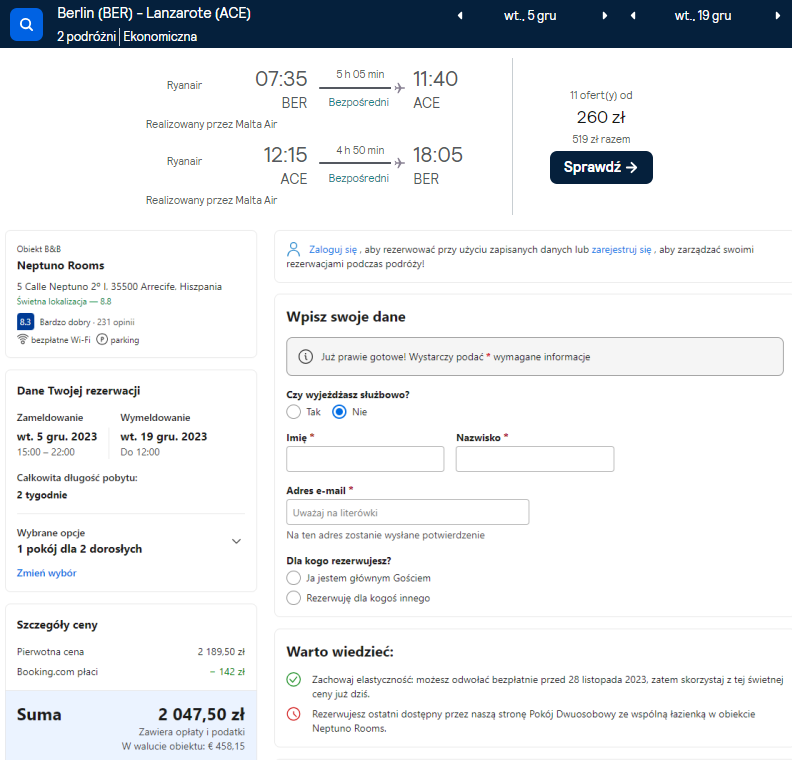Choose "Rezerwuję dla kogoś innego" option

293,598
